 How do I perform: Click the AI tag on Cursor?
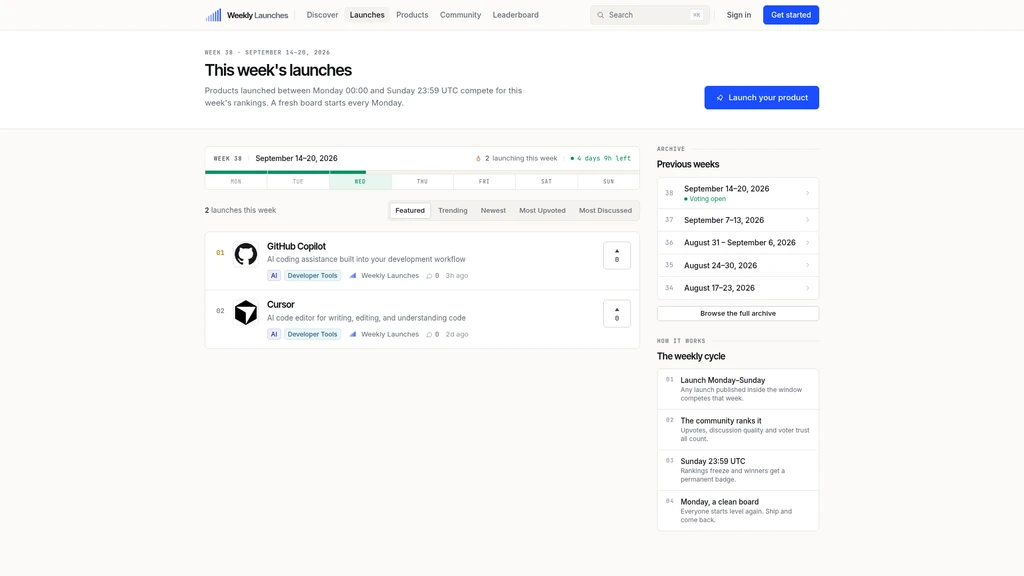pyautogui.click(x=274, y=334)
